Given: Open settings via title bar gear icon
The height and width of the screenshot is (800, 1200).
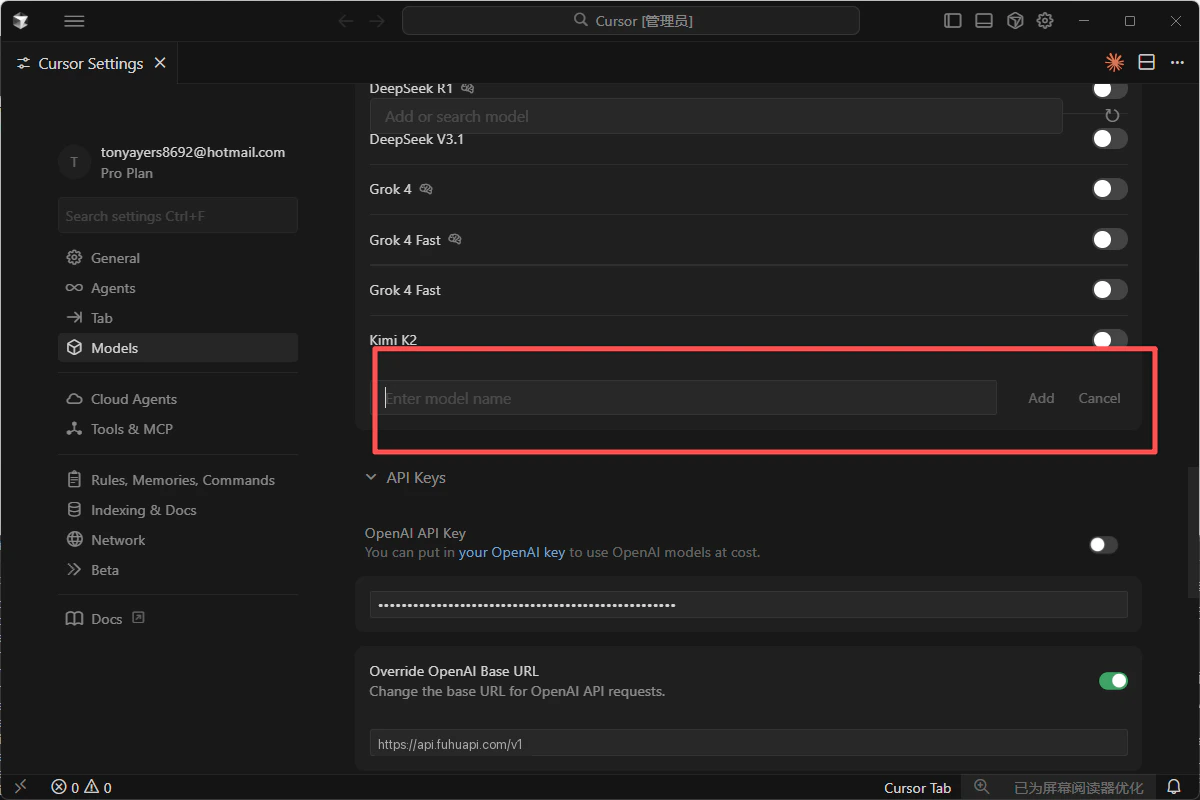Looking at the screenshot, I should point(1045,21).
